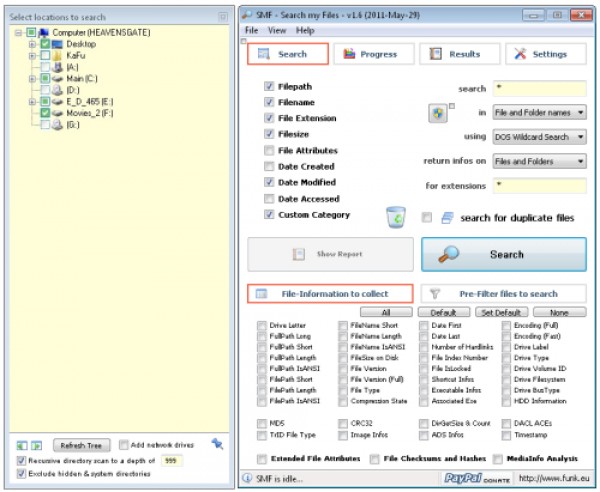The width and height of the screenshot is (600, 492).
Task: Click the Main (C:) drive icon
Action: coord(58,78)
